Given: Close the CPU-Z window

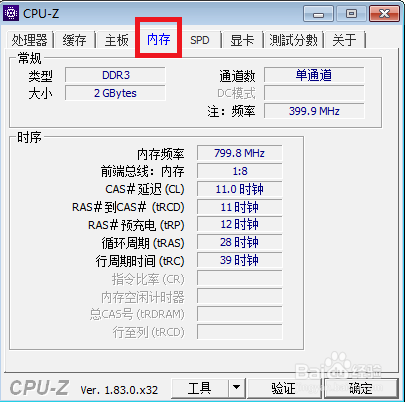Looking at the screenshot, I should point(384,14).
